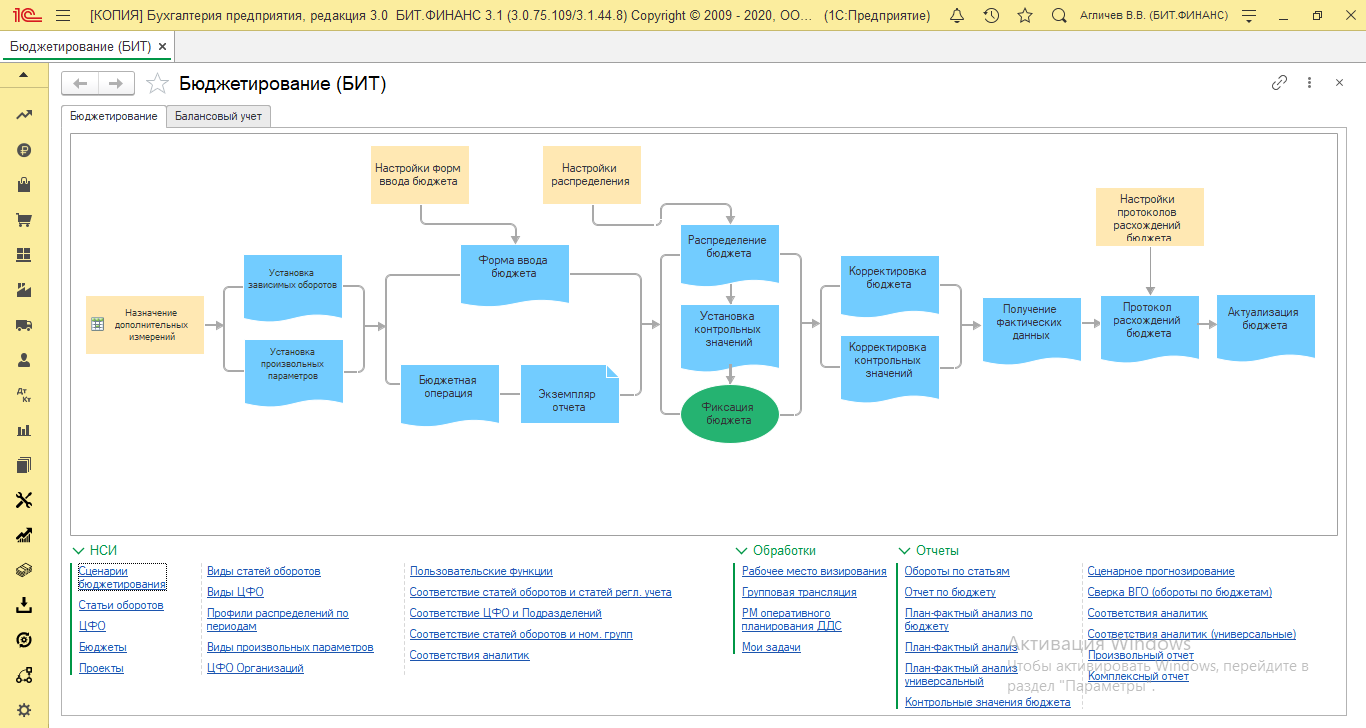Open service settings dropdown near username
1366x728 pixels.
pyautogui.click(x=1247, y=16)
